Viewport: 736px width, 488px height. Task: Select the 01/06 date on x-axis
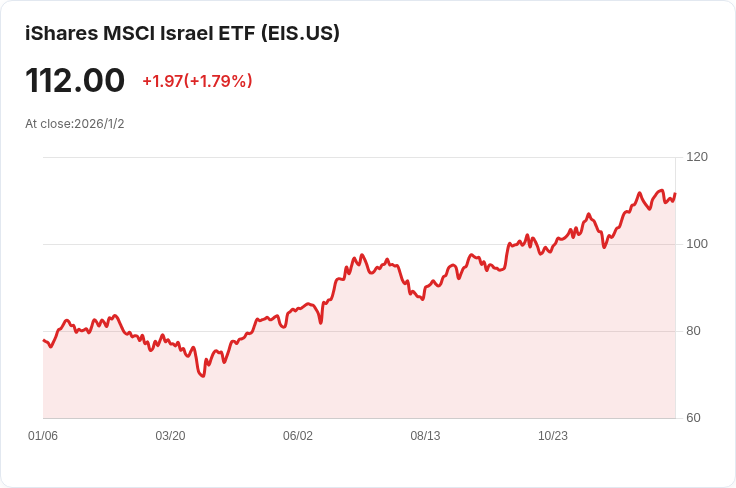[x=43, y=436]
